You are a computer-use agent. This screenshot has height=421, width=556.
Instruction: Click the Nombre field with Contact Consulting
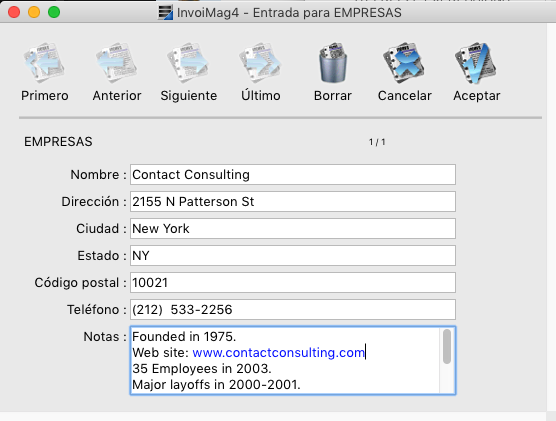pyautogui.click(x=293, y=175)
